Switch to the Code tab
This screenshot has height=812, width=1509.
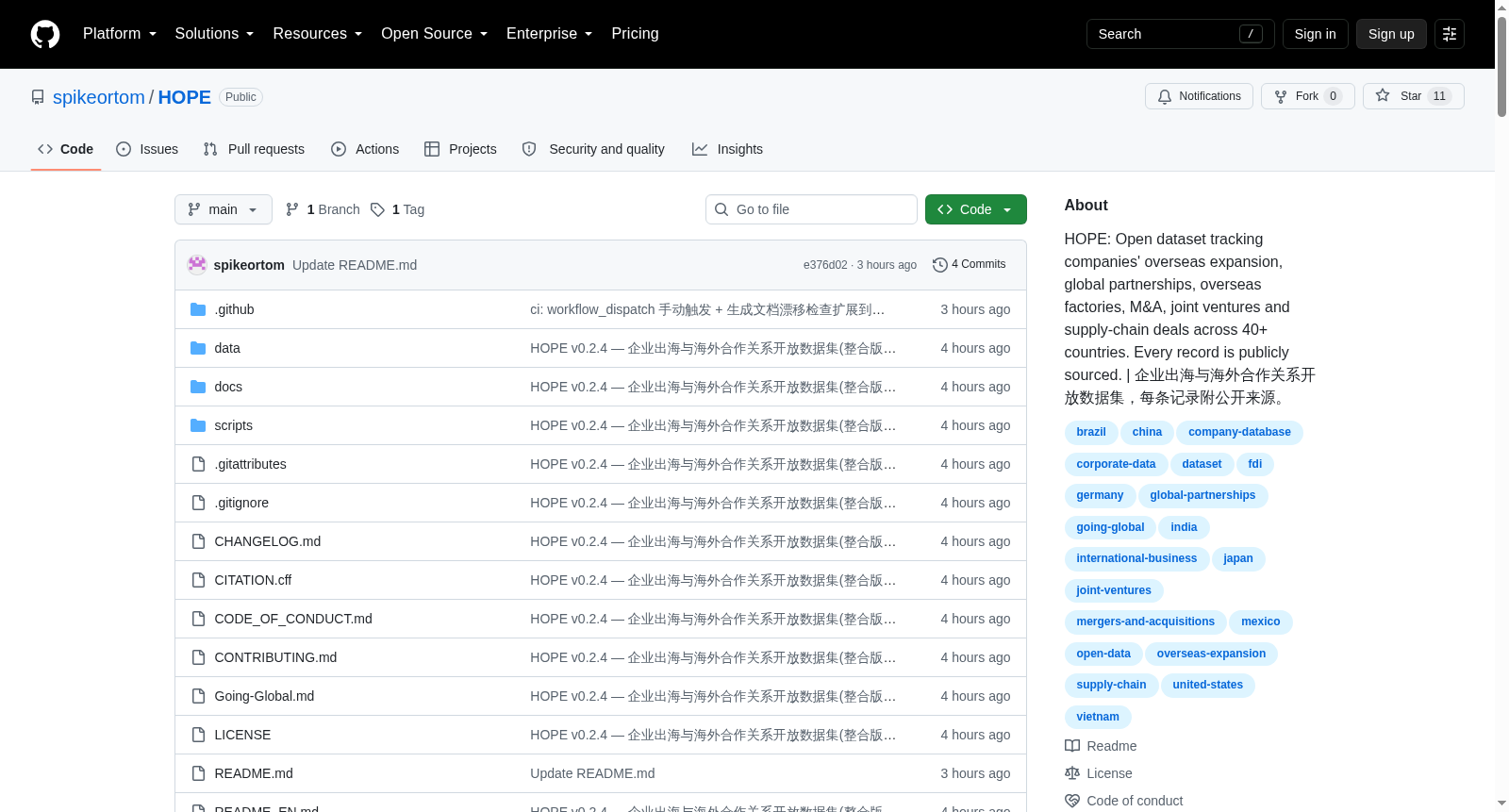[66, 149]
